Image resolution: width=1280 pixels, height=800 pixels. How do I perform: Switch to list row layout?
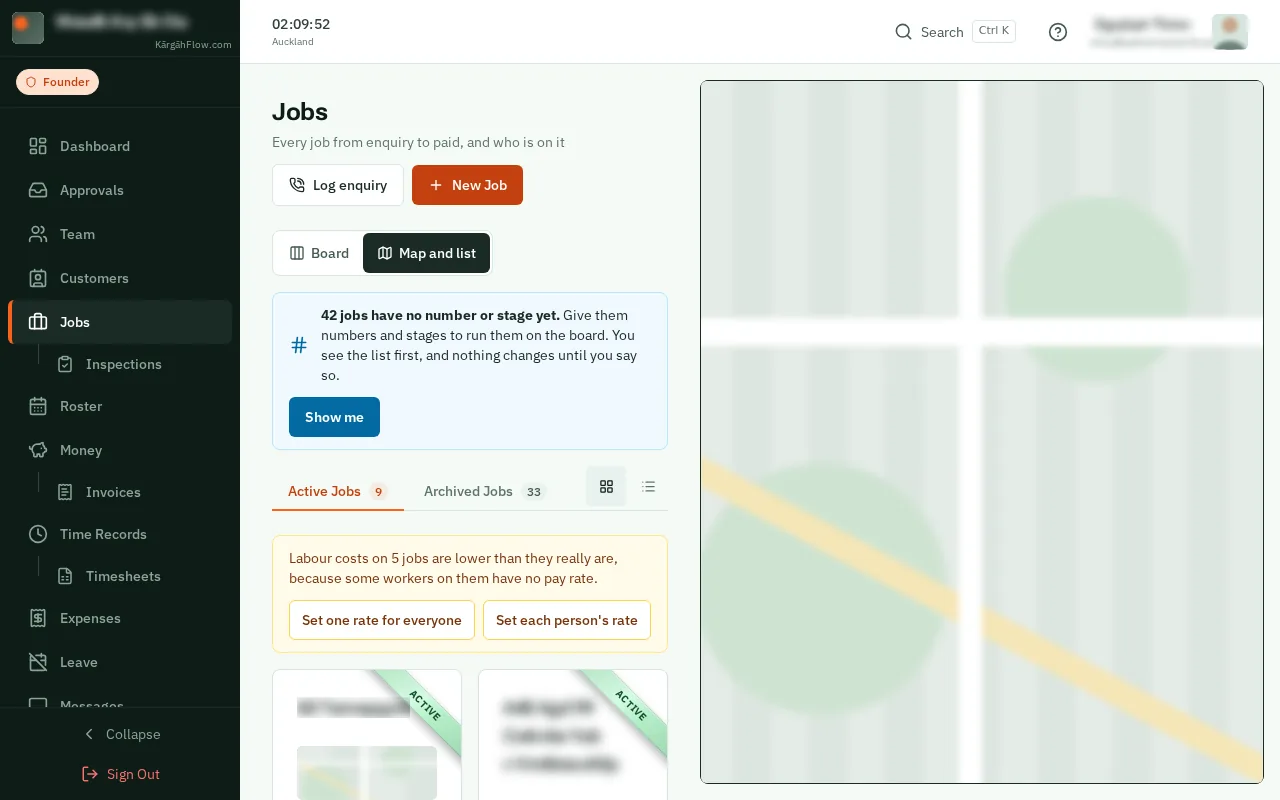coord(648,486)
